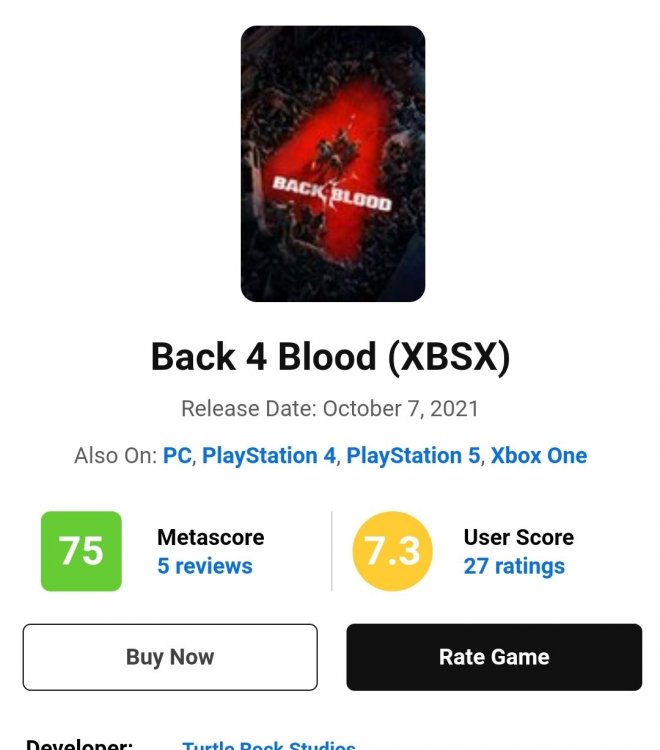Image resolution: width=660 pixels, height=750 pixels.
Task: Click the Developer label
Action: click(x=78, y=744)
